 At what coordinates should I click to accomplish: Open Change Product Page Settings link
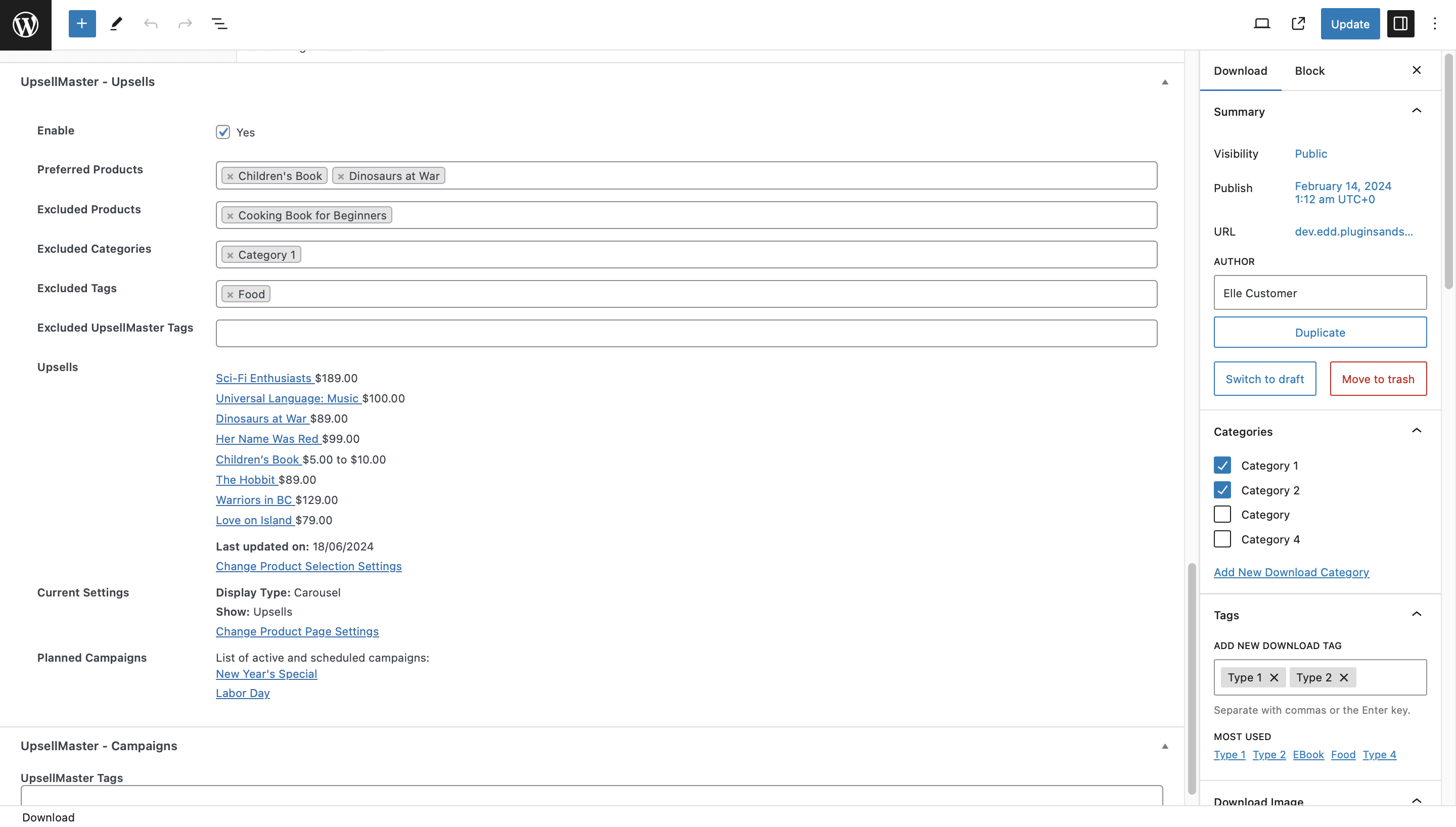click(x=297, y=631)
